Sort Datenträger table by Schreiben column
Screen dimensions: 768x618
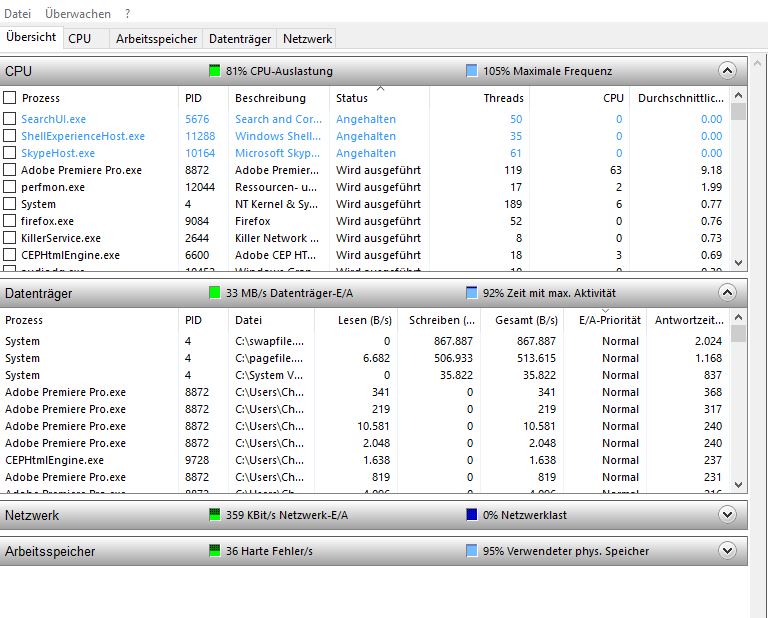(439, 320)
